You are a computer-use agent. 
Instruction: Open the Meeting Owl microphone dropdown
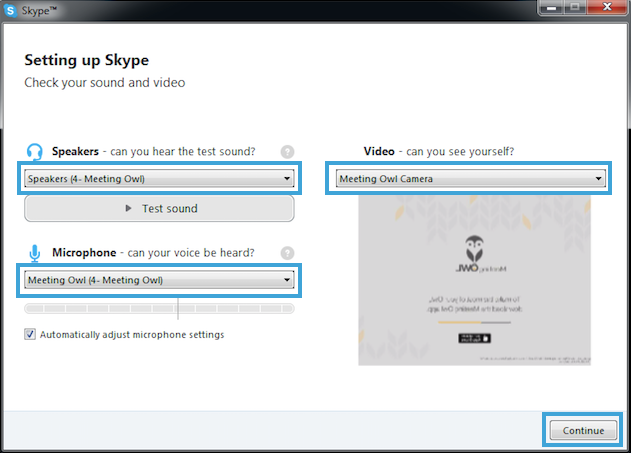point(159,280)
